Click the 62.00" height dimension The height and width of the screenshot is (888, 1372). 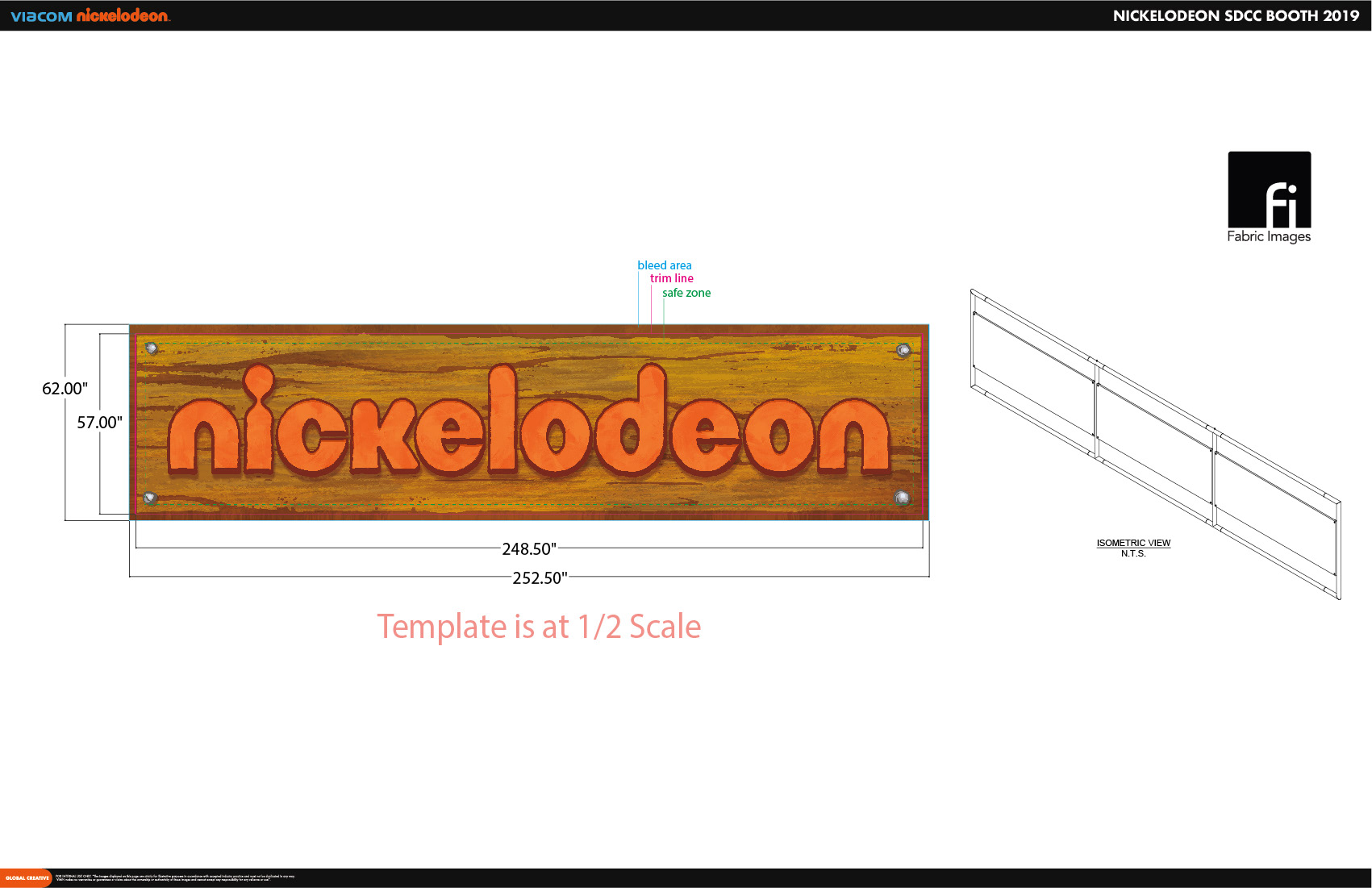coord(65,389)
